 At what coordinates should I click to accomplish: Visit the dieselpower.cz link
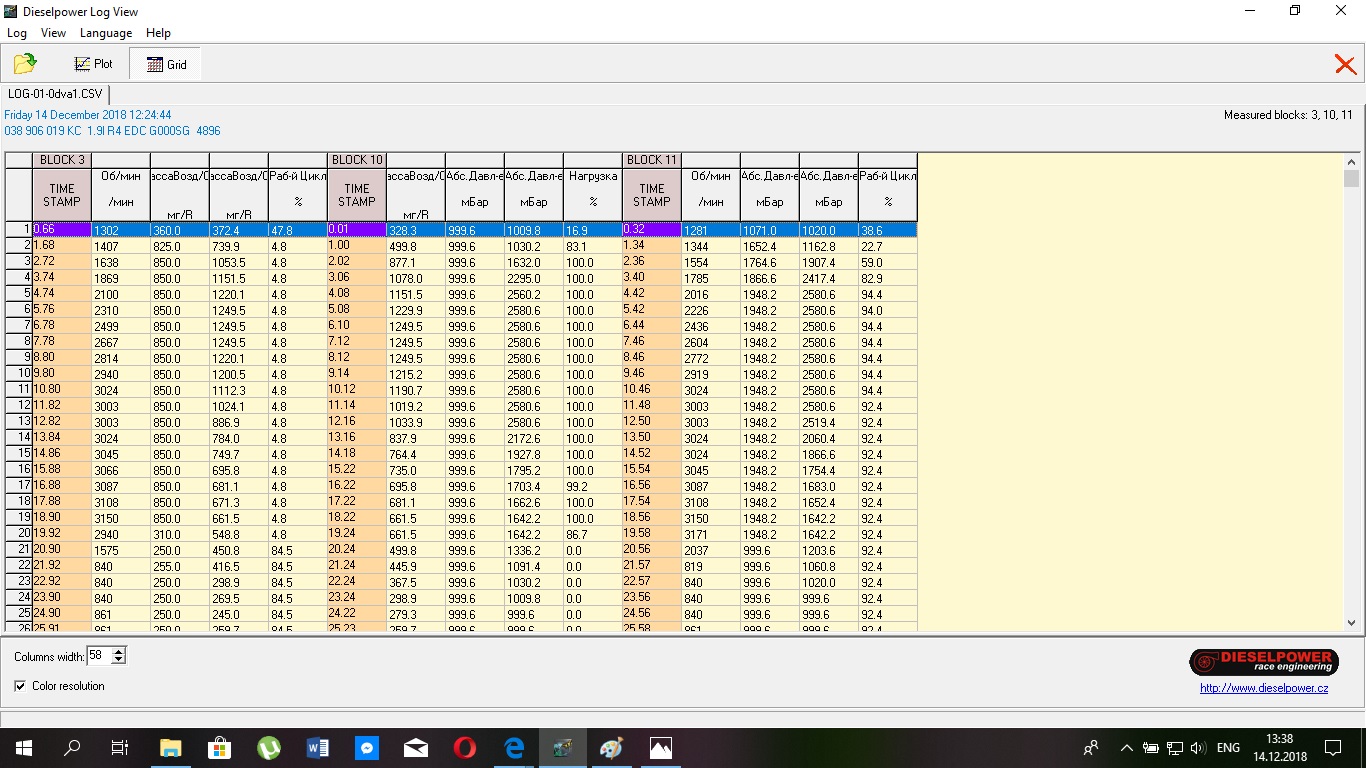click(x=1264, y=688)
